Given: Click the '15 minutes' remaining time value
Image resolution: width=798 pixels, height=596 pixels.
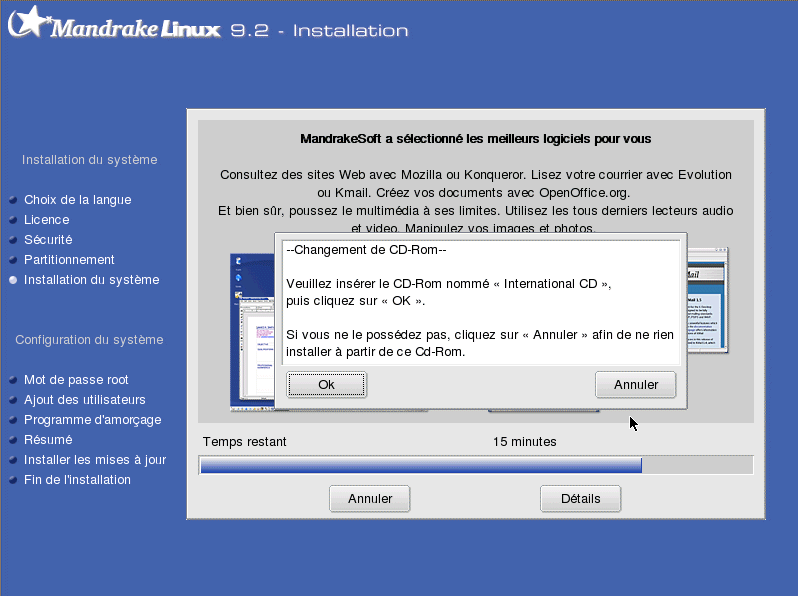Looking at the screenshot, I should click(x=525, y=441).
